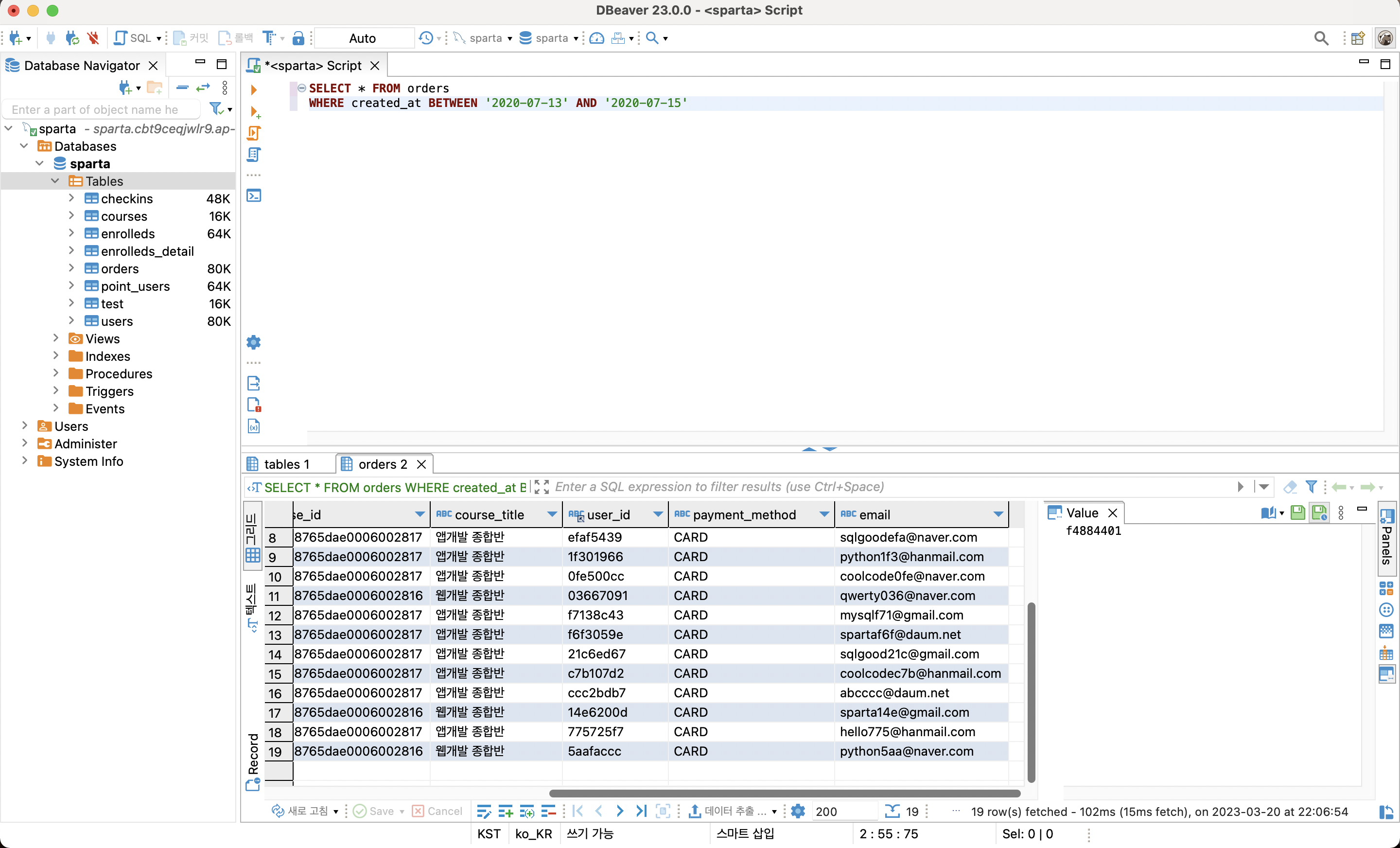Open the SQL terminal output panel icon
The height and width of the screenshot is (848, 1400).
pos(253,195)
